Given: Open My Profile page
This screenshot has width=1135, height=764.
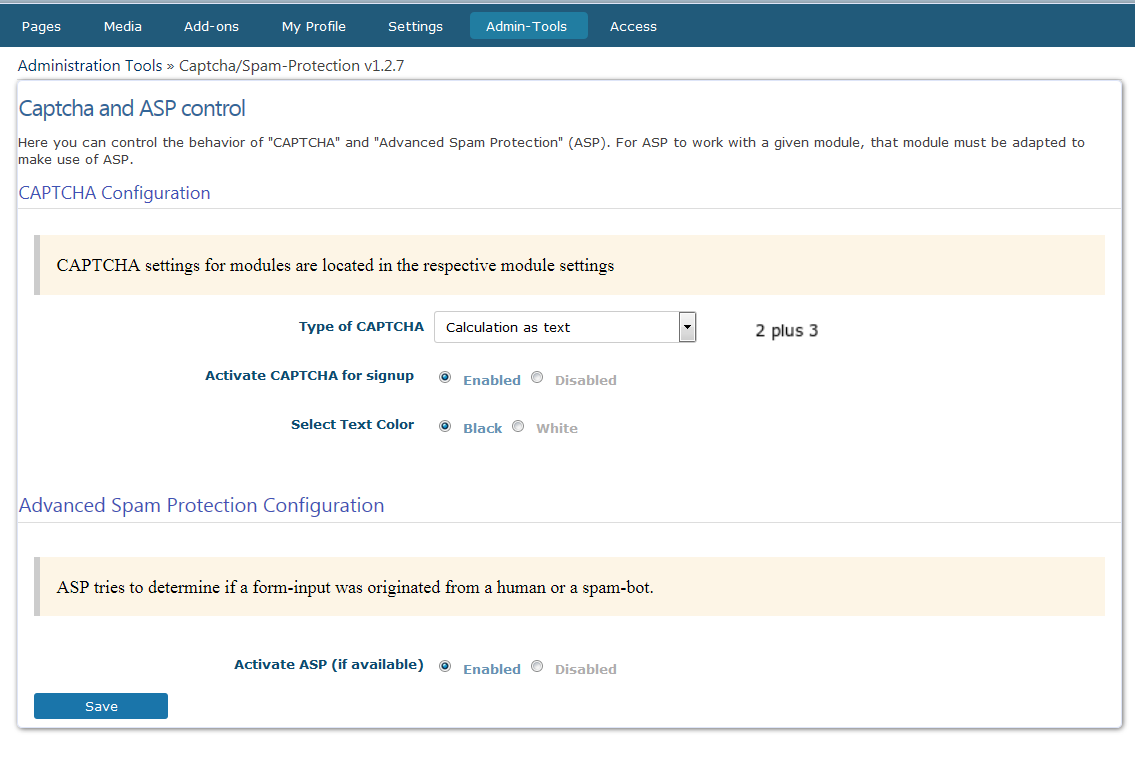Looking at the screenshot, I should click(313, 27).
